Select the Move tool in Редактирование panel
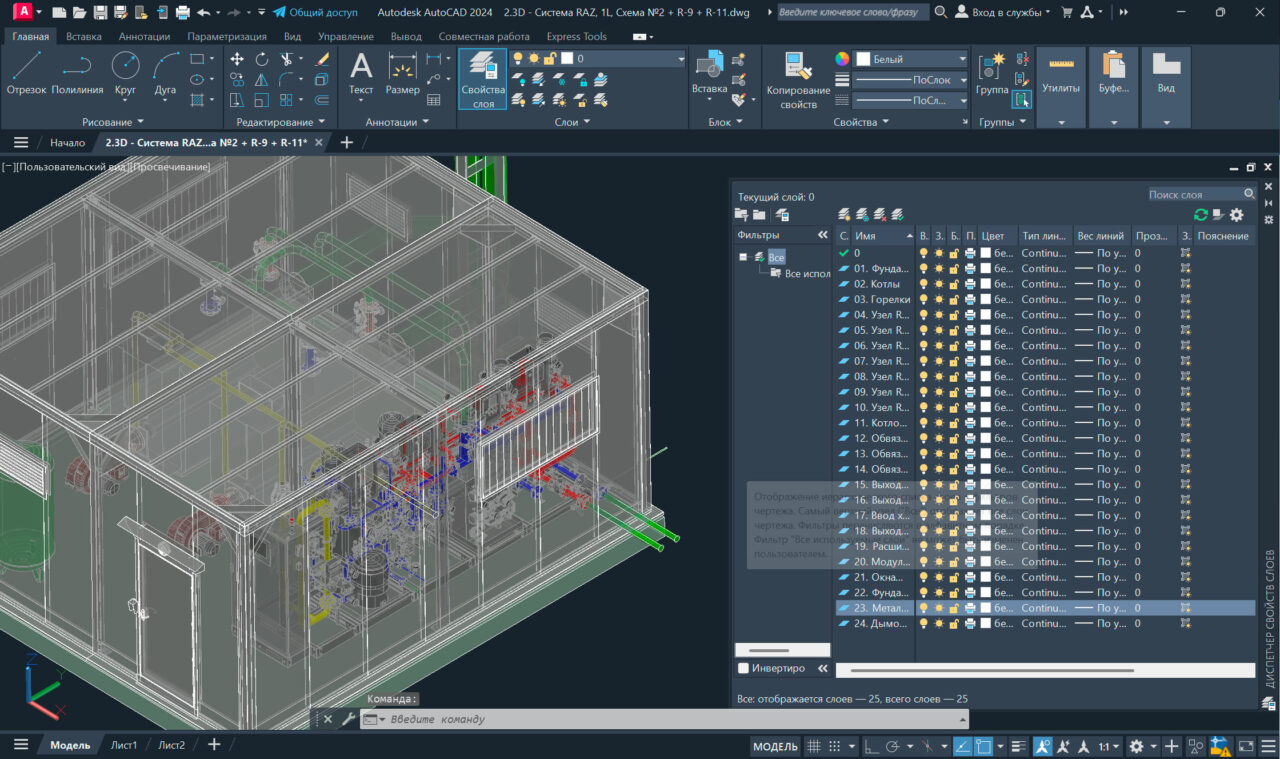The height and width of the screenshot is (759, 1280). [x=237, y=59]
